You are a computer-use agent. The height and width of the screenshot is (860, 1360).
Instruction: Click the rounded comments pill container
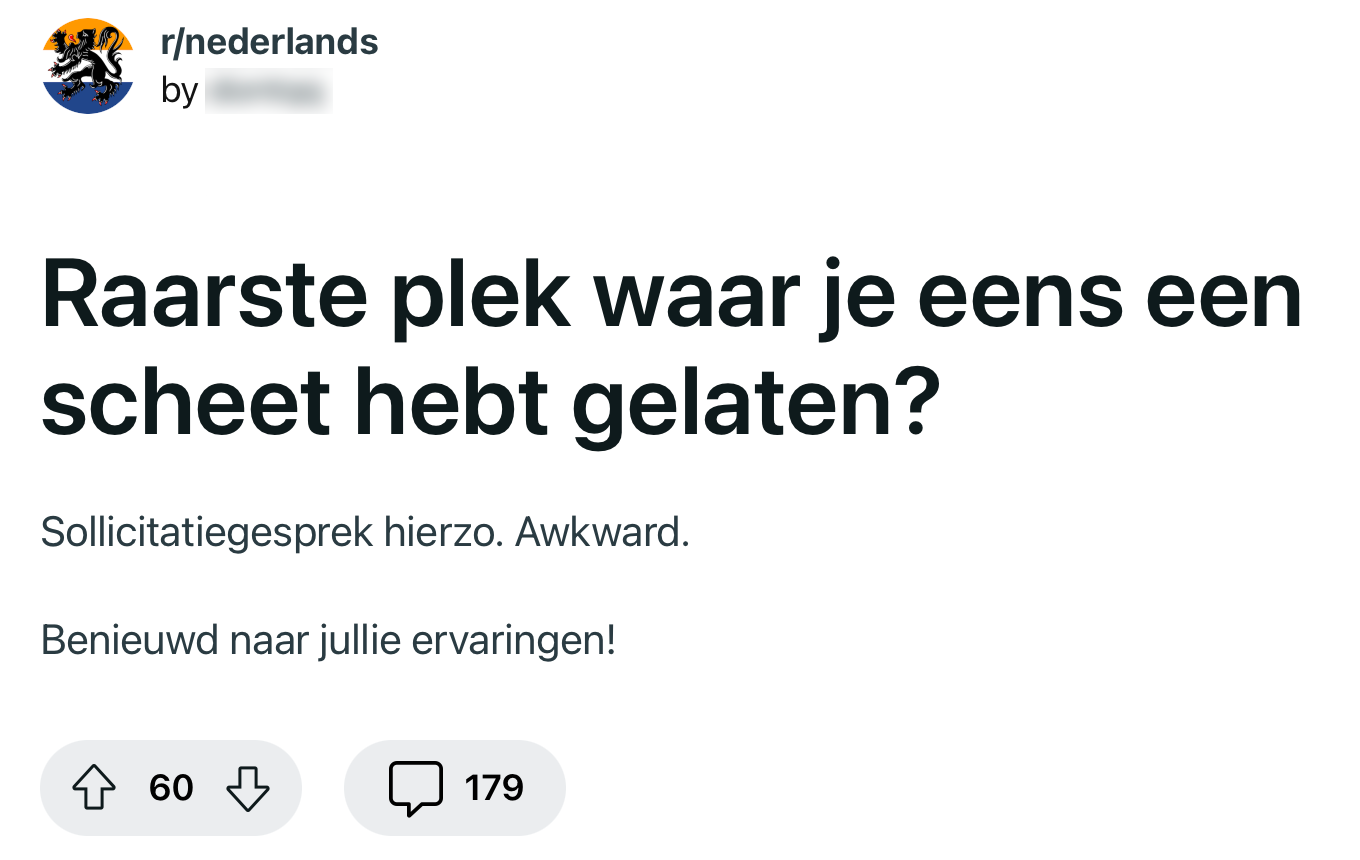pyautogui.click(x=455, y=788)
